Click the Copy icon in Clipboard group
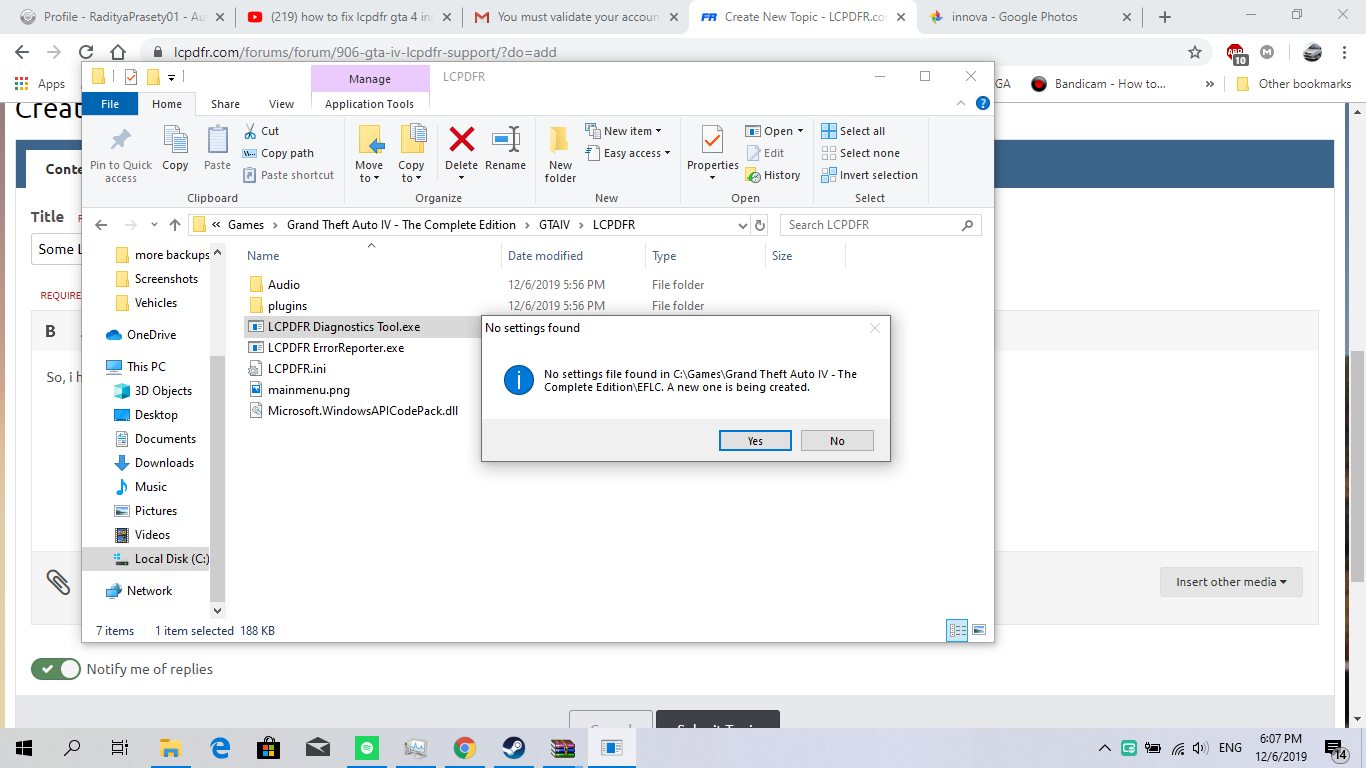1366x768 pixels. click(175, 141)
